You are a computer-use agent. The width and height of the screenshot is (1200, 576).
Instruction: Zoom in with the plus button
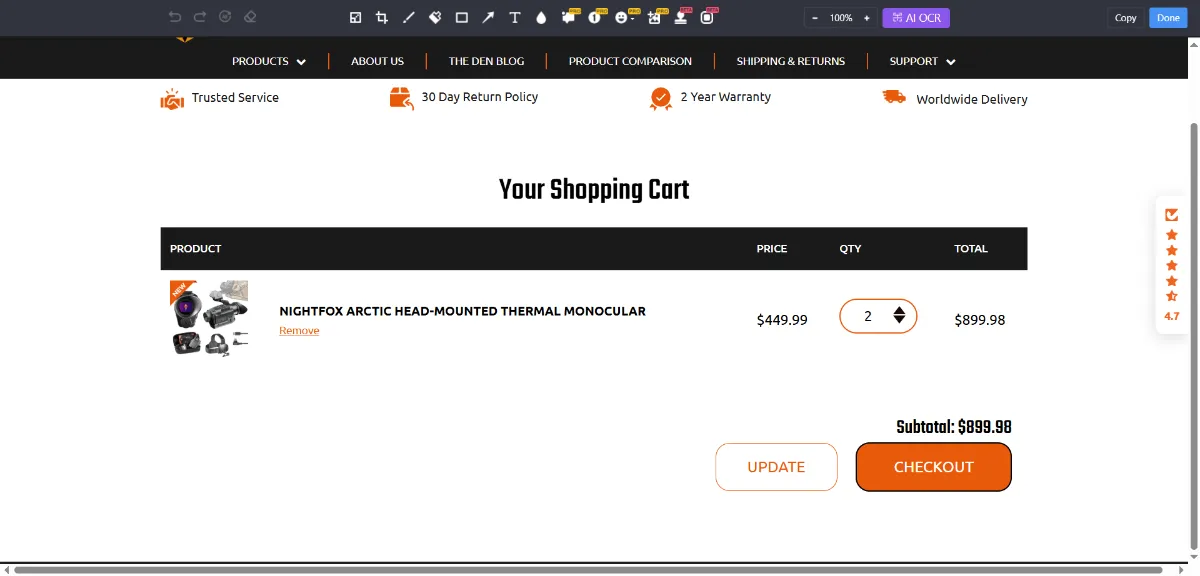tap(867, 18)
